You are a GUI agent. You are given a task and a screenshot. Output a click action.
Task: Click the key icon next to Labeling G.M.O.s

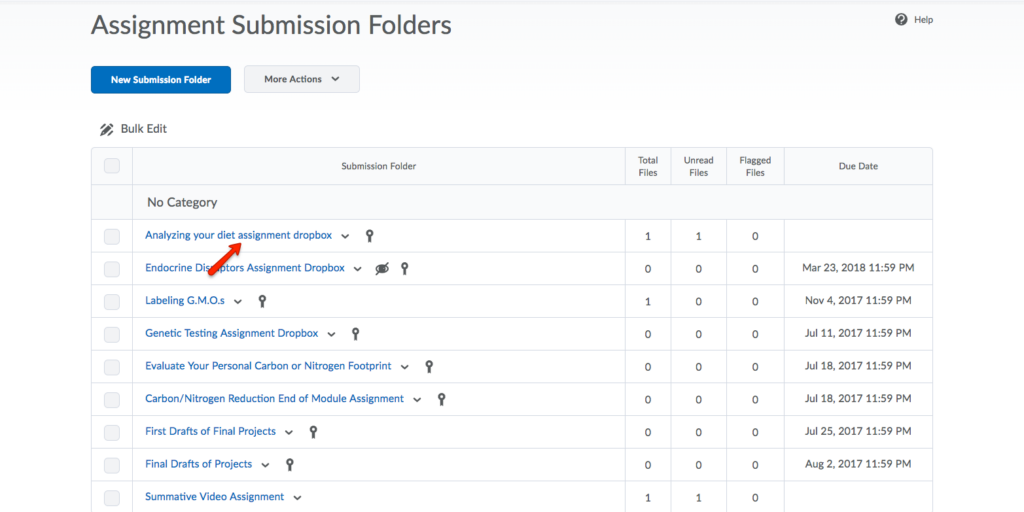click(x=262, y=301)
